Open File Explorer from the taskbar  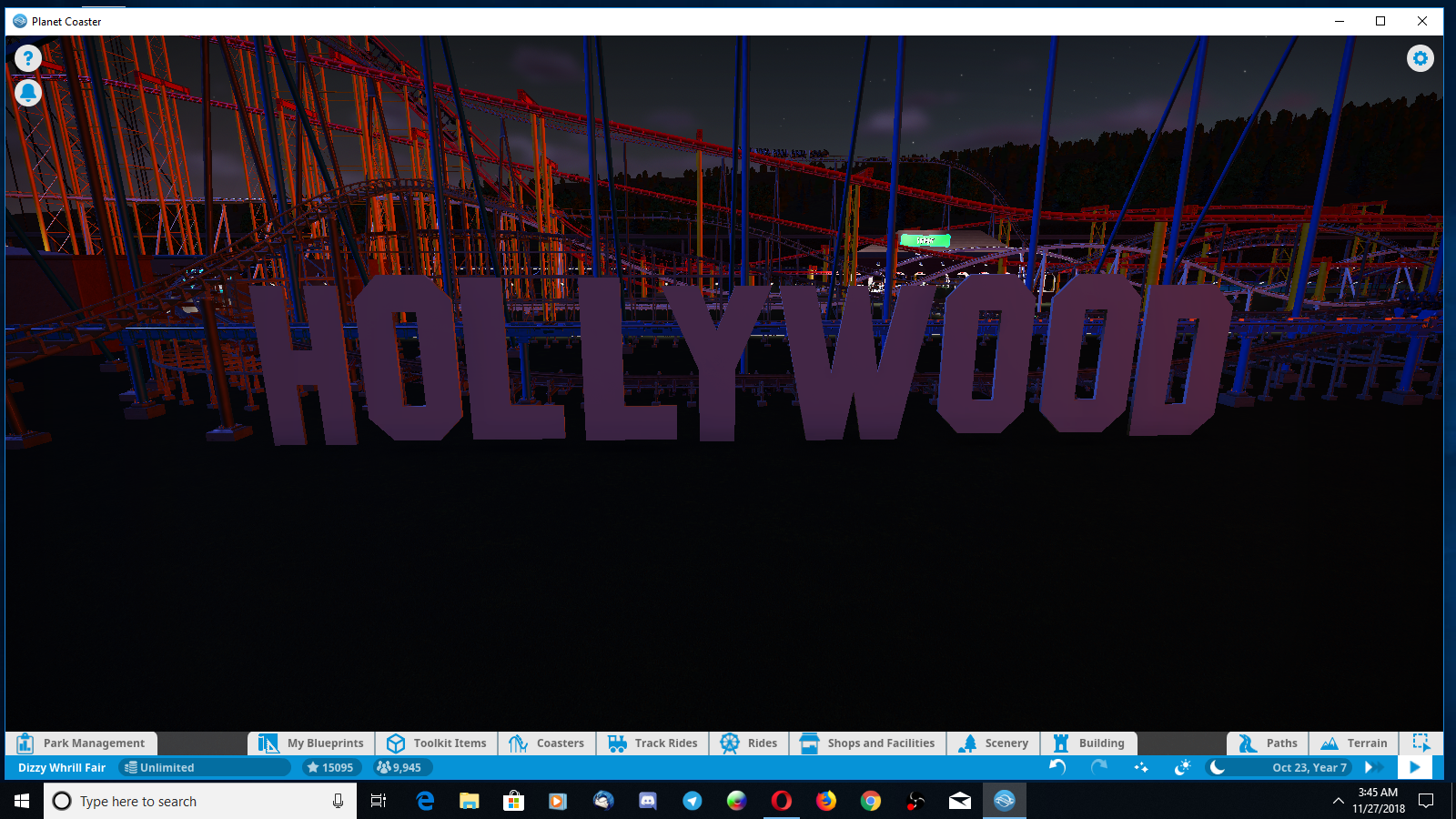(469, 801)
